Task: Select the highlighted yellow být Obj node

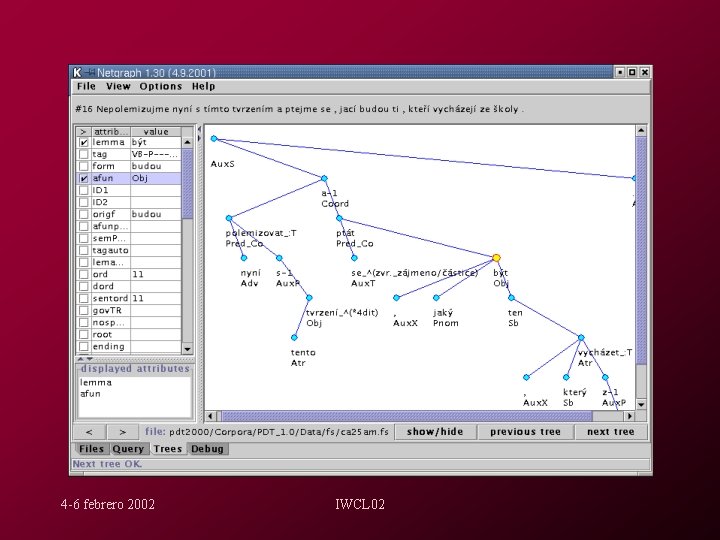Action: click(x=496, y=258)
